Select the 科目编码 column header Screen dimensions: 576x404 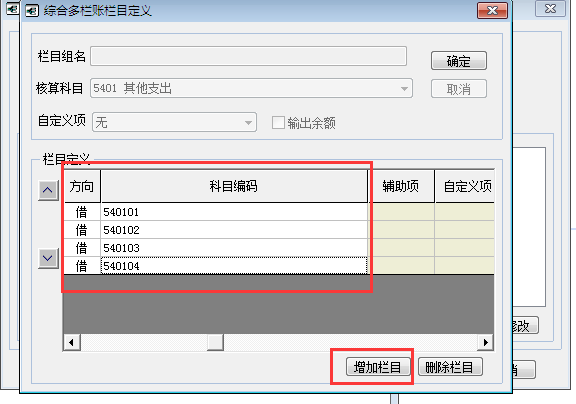click(234, 186)
